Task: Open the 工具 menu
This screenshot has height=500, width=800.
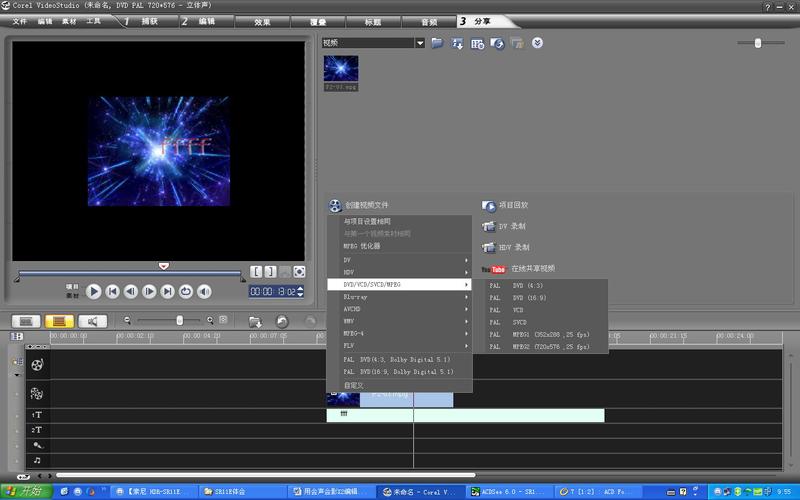Action: point(93,21)
